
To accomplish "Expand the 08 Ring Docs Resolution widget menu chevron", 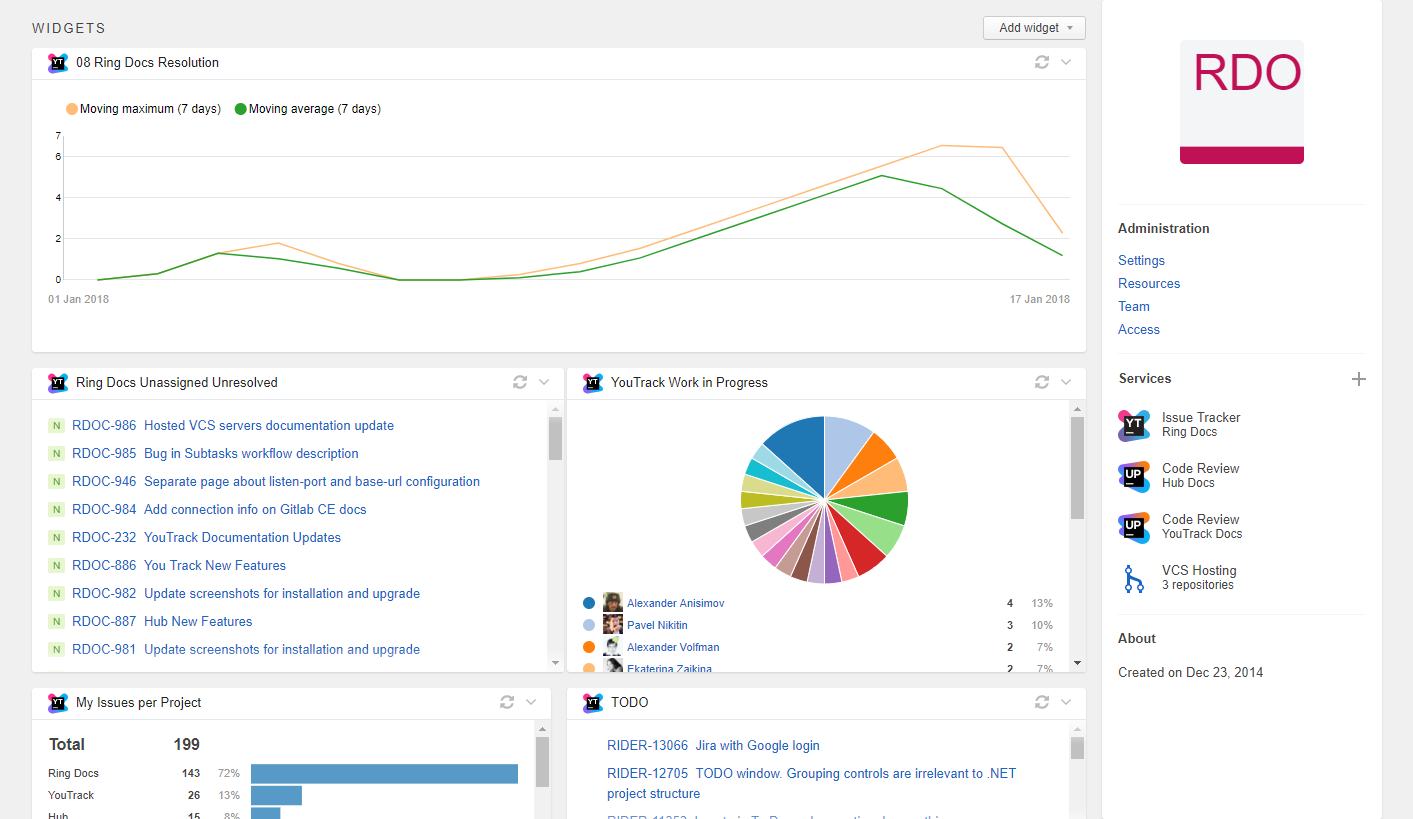I will click(x=1066, y=62).
